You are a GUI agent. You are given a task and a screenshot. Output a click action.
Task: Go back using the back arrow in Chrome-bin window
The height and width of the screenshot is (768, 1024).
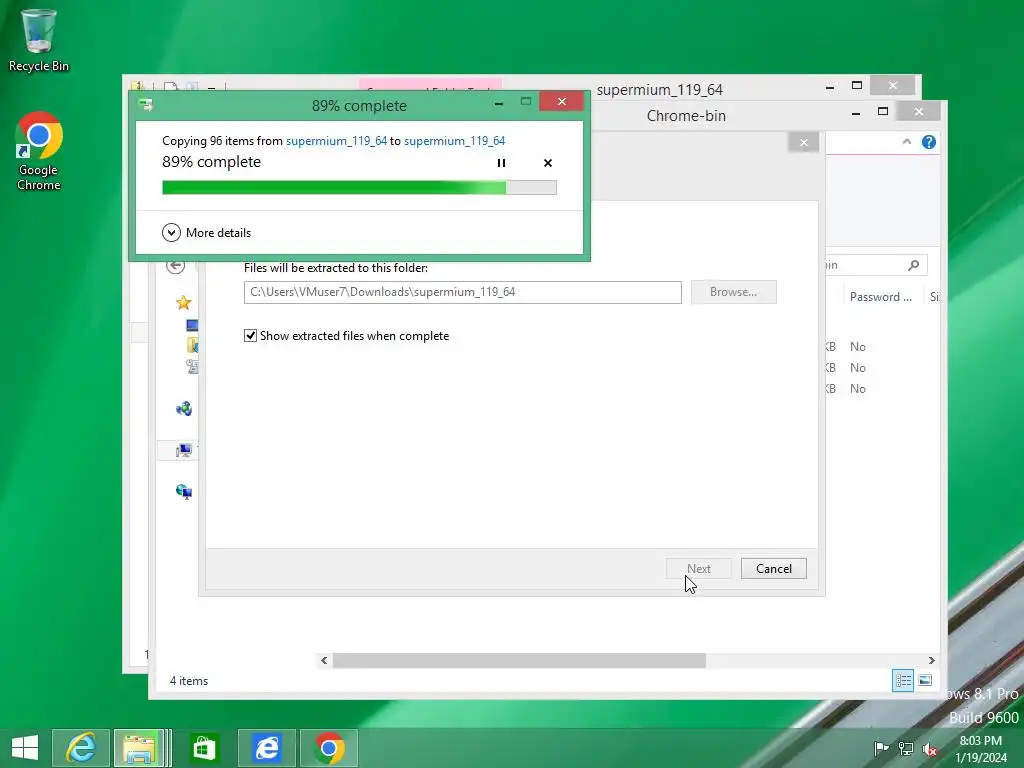pos(176,266)
